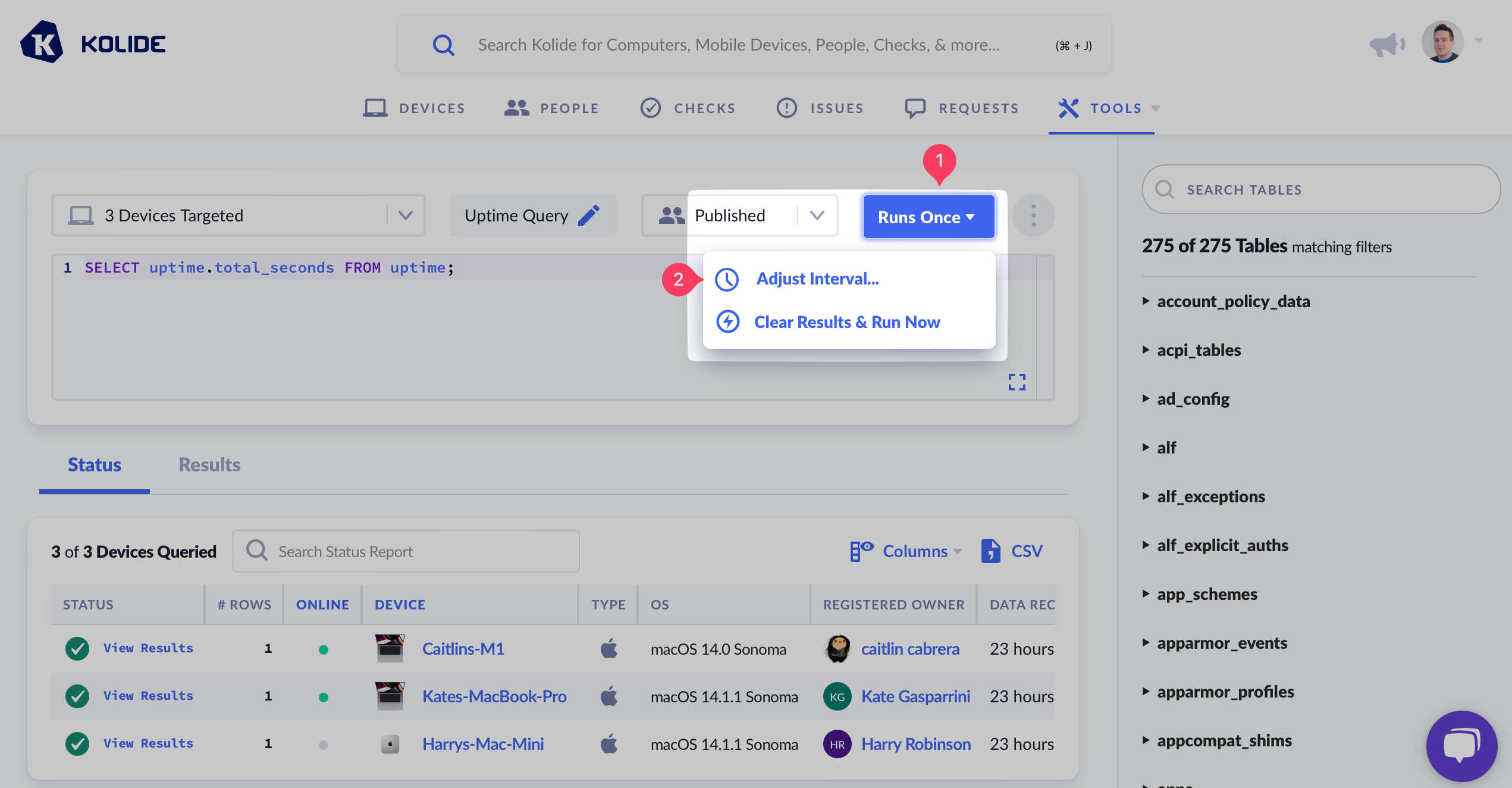Switch to the Results tab

point(209,465)
